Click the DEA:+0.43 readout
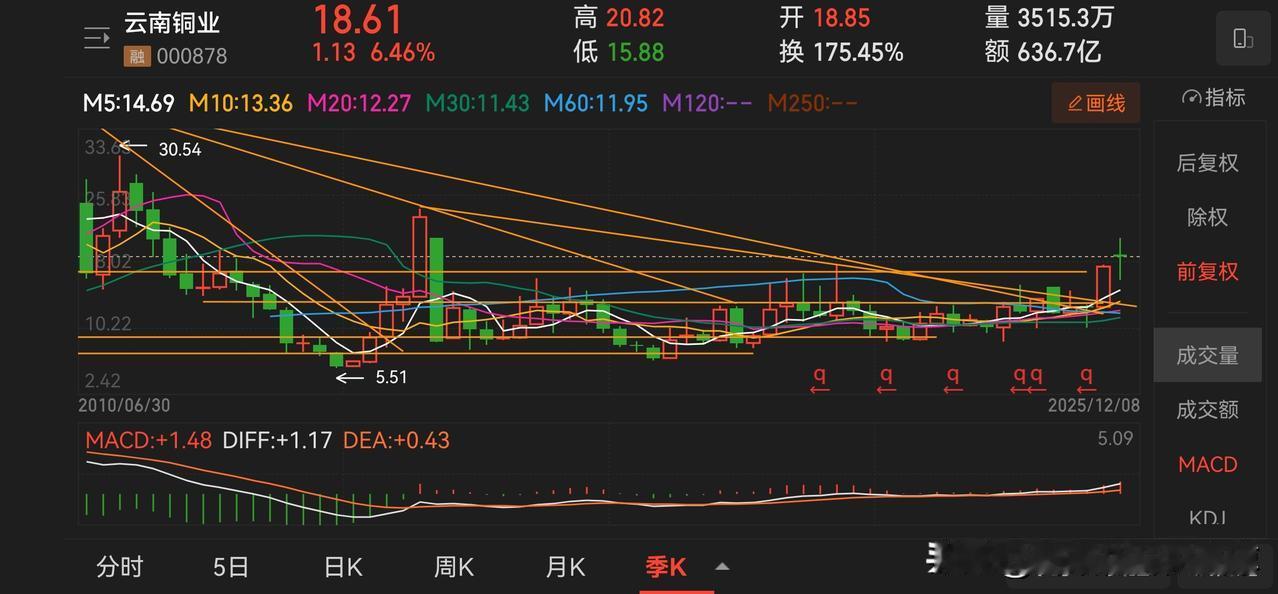Image resolution: width=1278 pixels, height=594 pixels. pos(396,440)
